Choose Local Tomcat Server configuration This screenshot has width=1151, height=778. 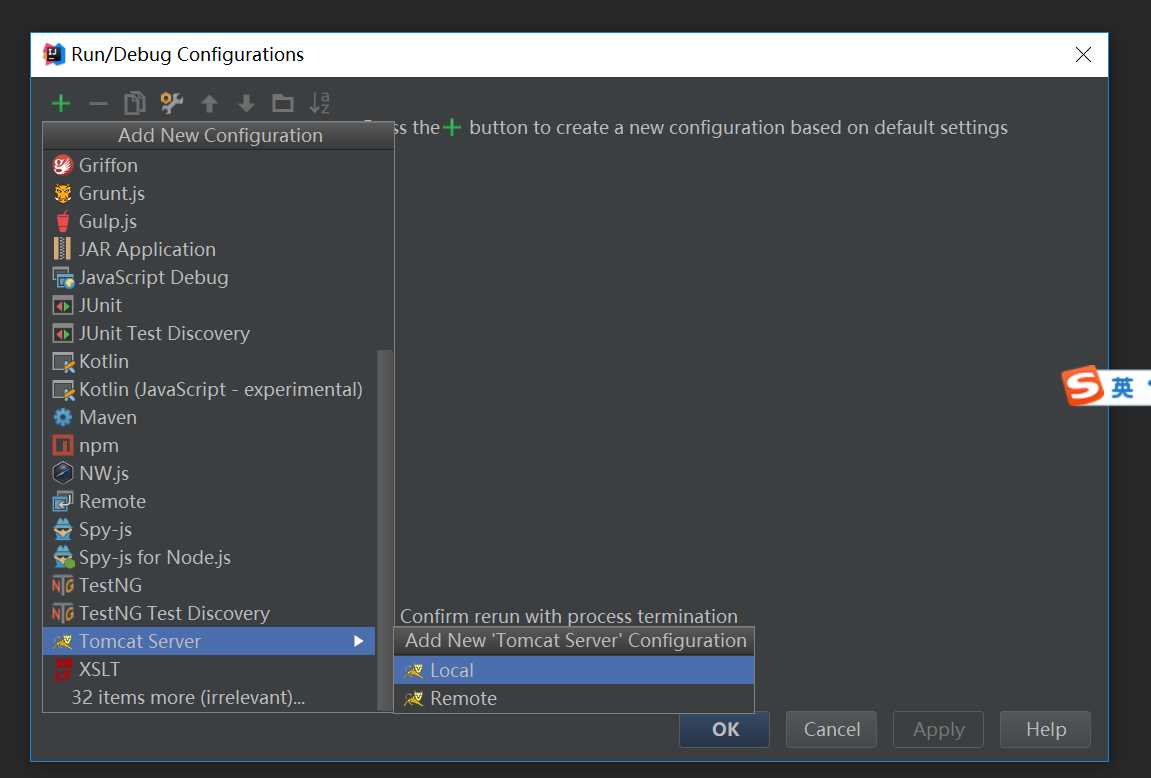click(x=574, y=670)
